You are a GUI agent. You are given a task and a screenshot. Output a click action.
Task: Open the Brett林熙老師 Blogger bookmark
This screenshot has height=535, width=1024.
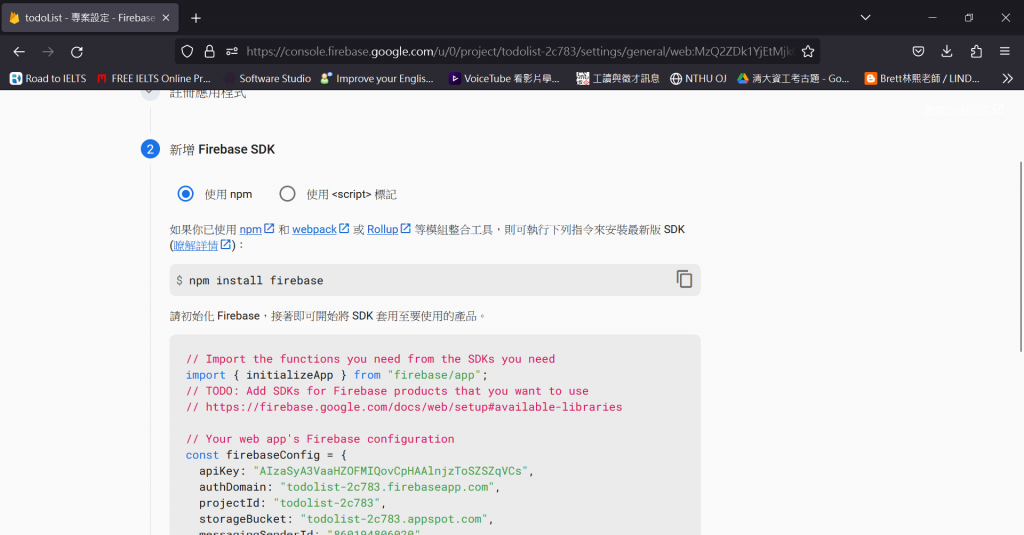[x=921, y=78]
